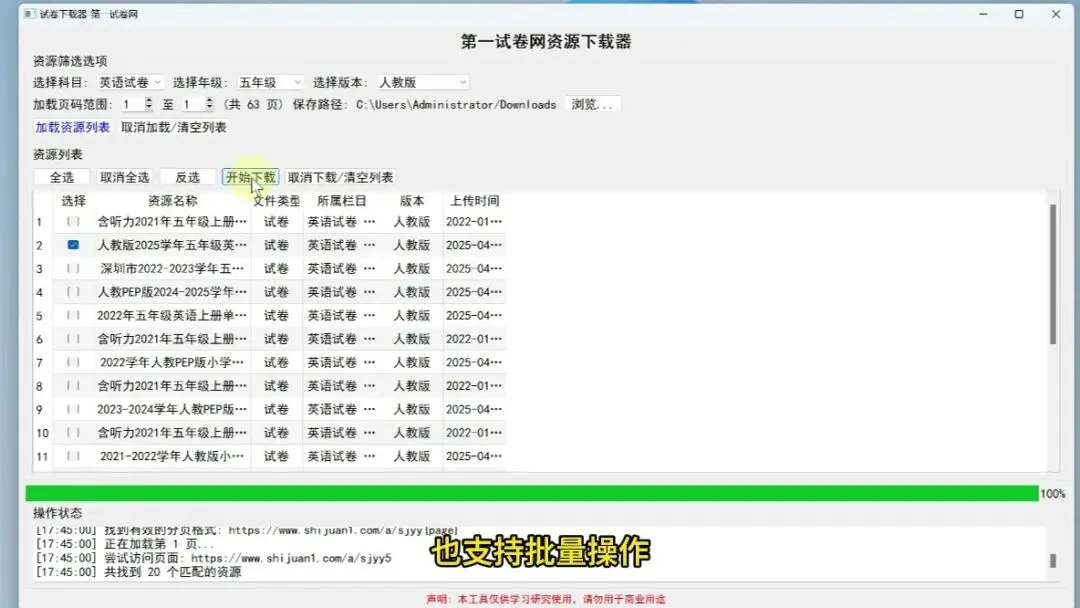
Task: Tick checkbox for row 1 resource
Action: tap(73, 222)
